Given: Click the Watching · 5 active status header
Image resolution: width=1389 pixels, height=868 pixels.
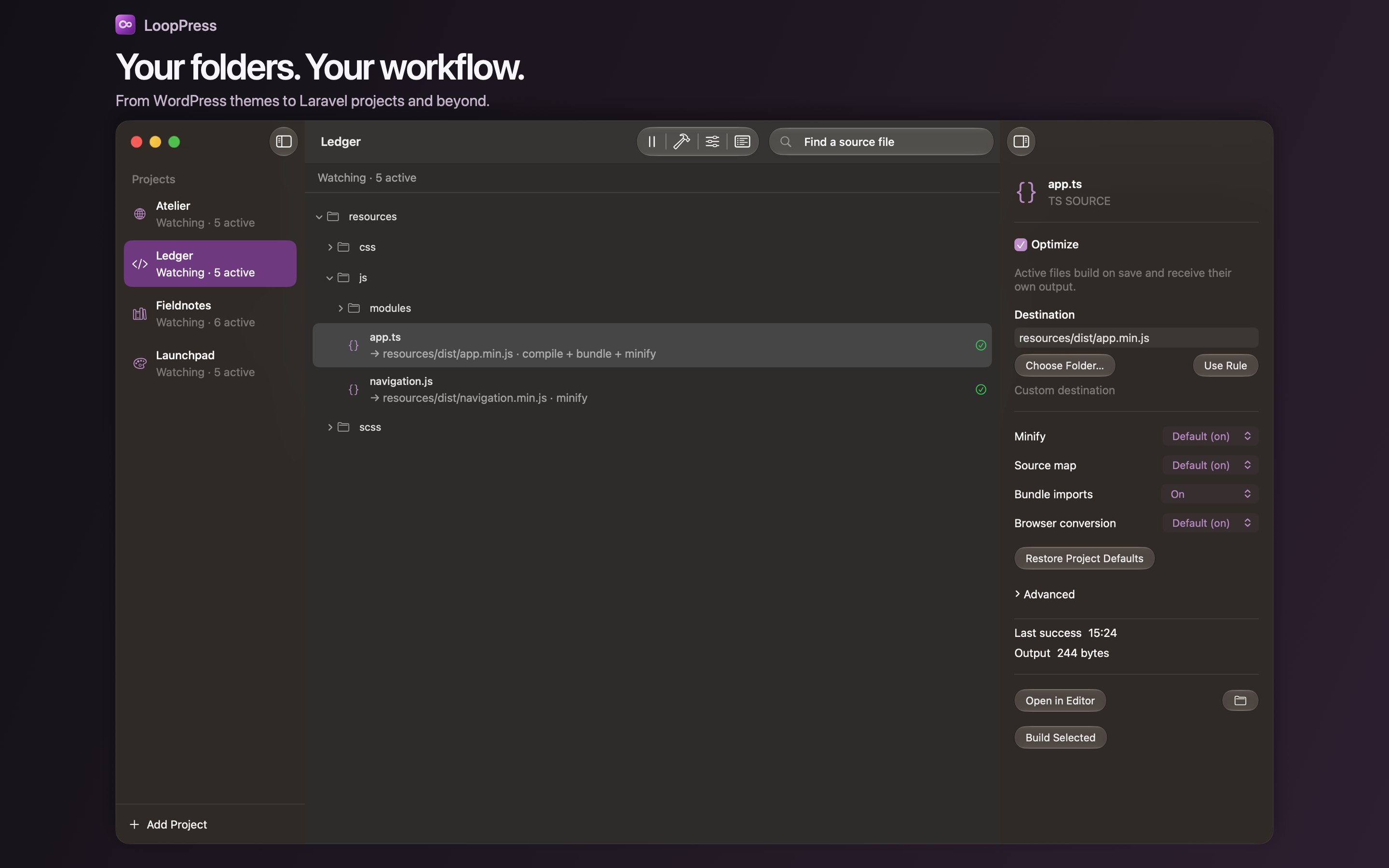Looking at the screenshot, I should [368, 178].
